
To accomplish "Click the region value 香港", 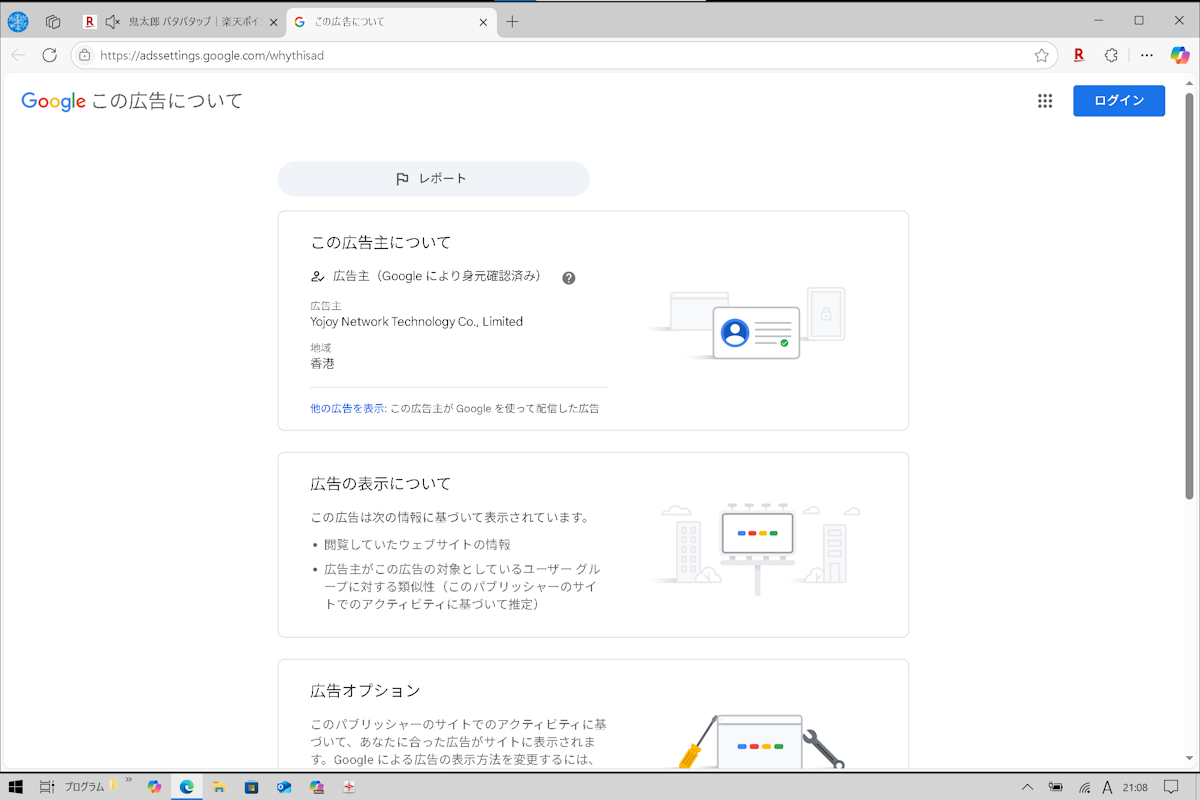I will tap(322, 364).
